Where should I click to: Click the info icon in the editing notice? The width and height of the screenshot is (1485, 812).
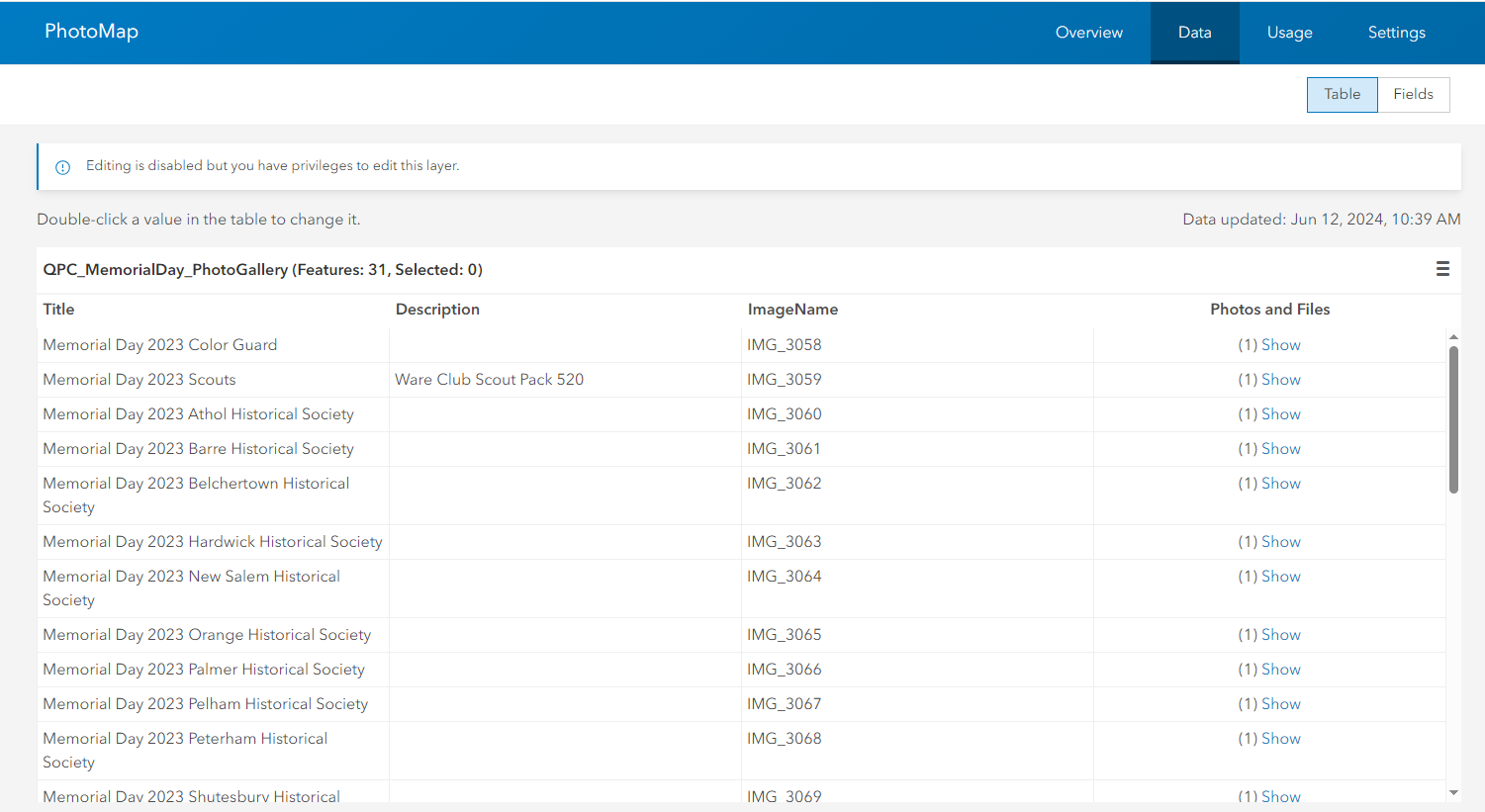coord(62,167)
